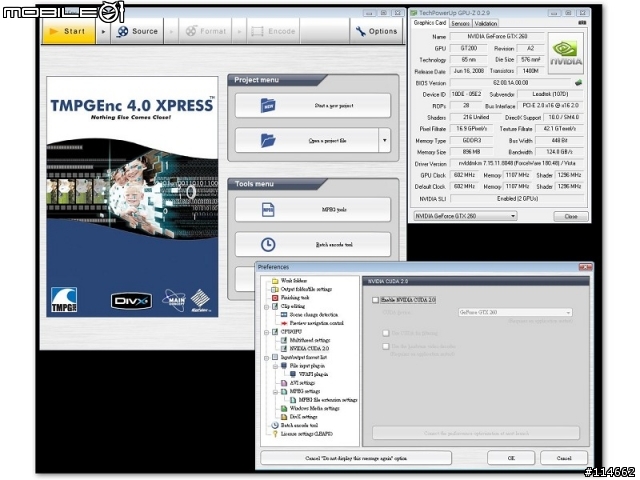The width and height of the screenshot is (640, 480).
Task: Click Open a project file button
Action: pyautogui.click(x=307, y=140)
